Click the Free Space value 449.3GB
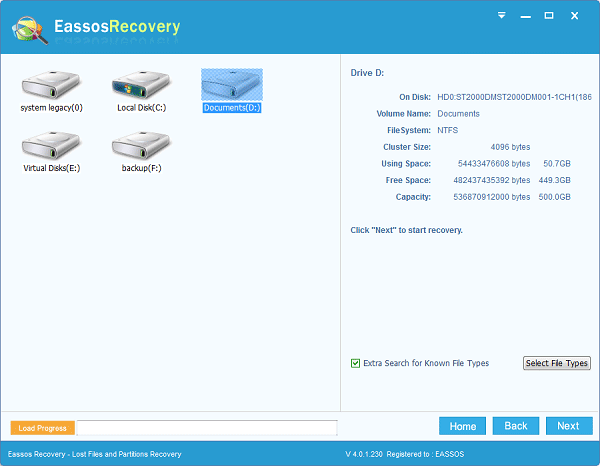 tap(554, 180)
